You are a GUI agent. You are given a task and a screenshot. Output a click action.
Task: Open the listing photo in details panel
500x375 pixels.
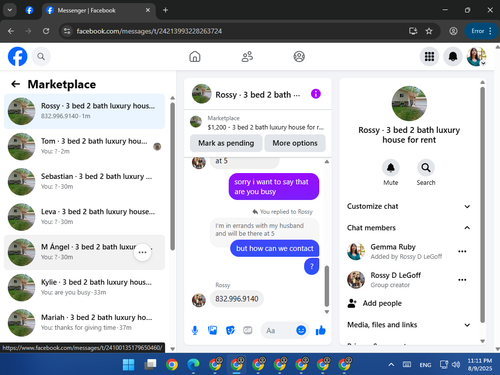pyautogui.click(x=409, y=103)
